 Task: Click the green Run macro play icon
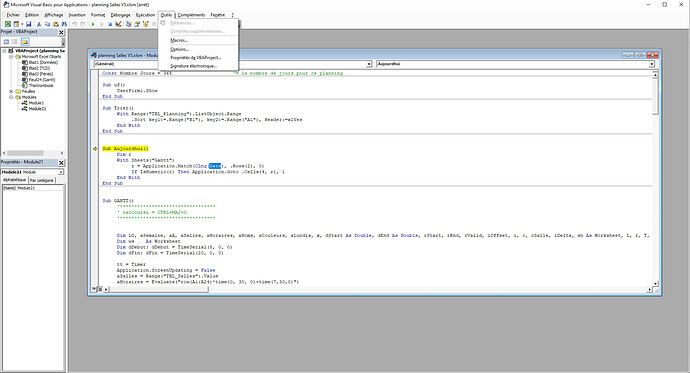93,24
